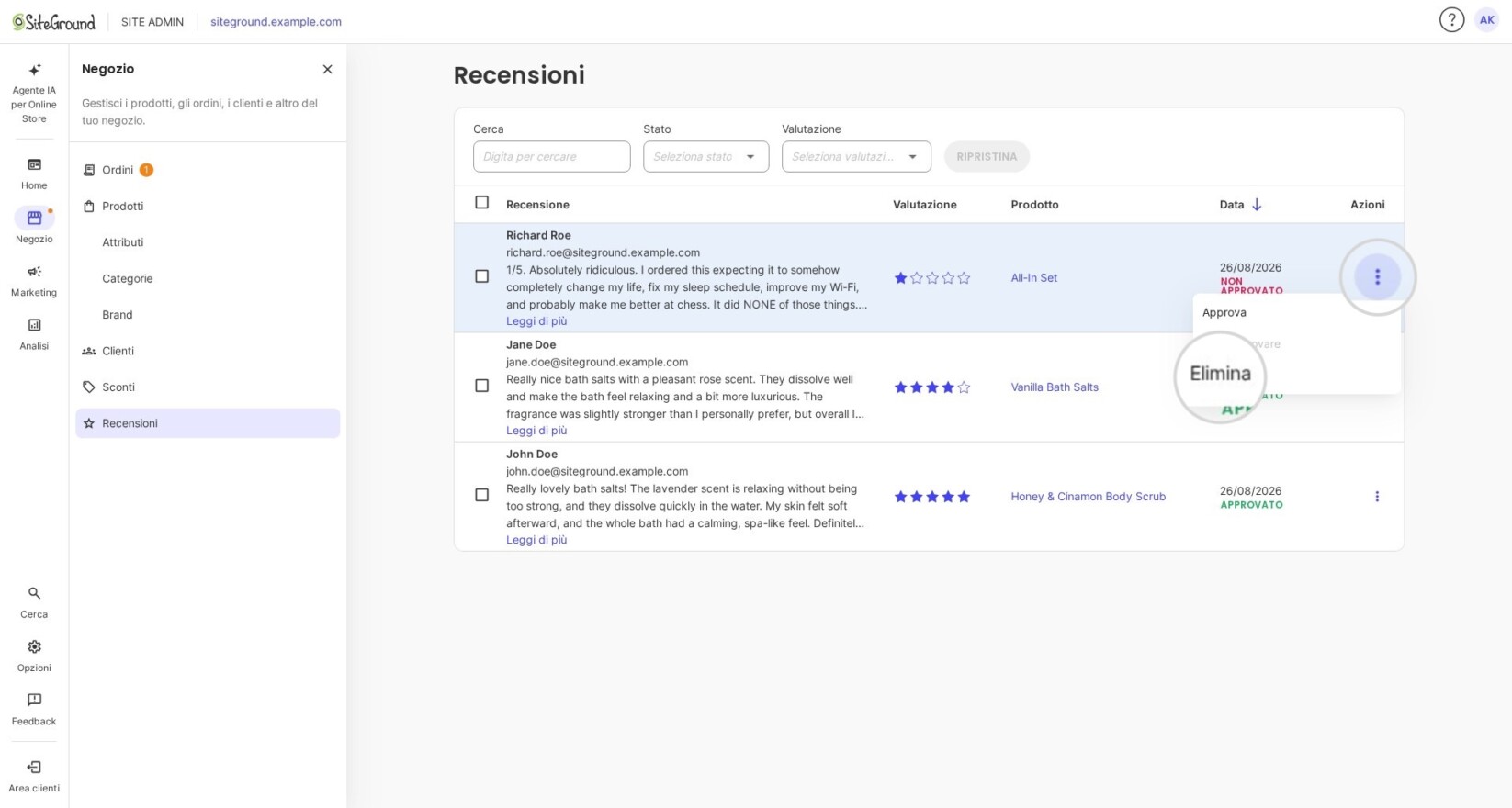Click the NON APPROVATO status label
Image resolution: width=1512 pixels, height=808 pixels.
(1251, 286)
